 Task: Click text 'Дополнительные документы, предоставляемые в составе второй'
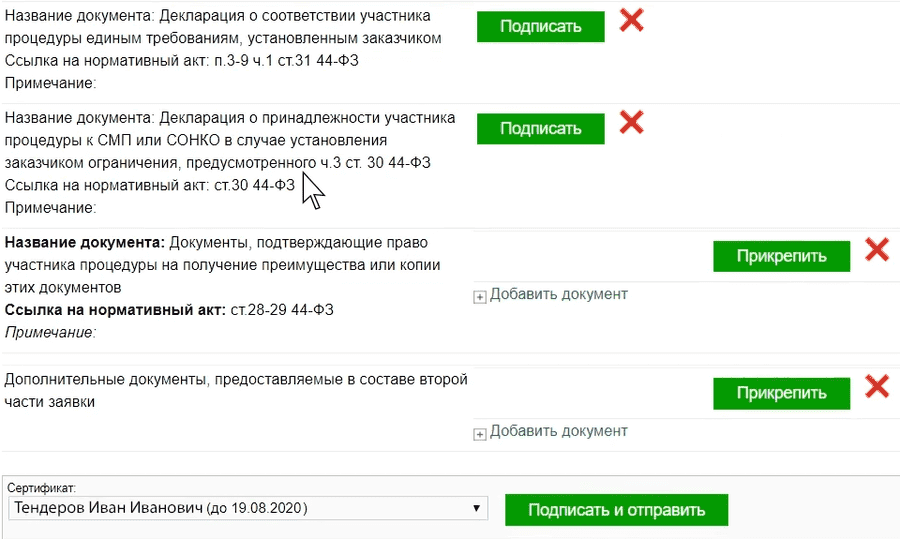[x=236, y=380]
